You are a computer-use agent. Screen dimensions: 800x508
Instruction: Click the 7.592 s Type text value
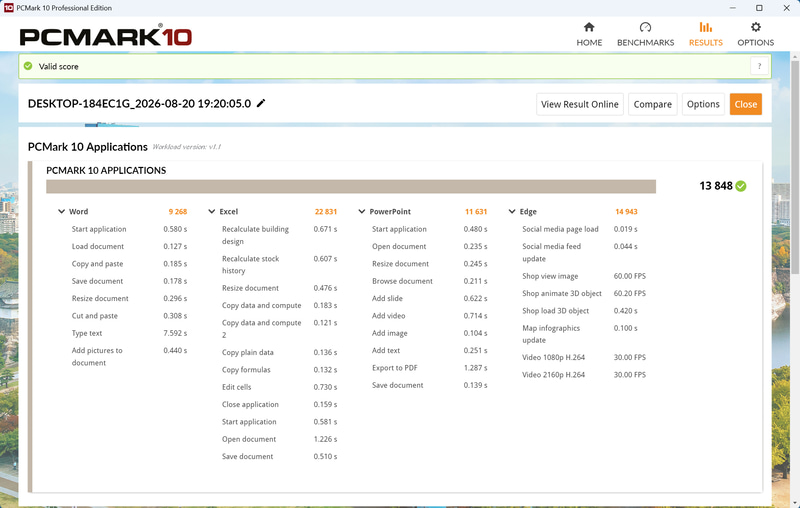175,333
